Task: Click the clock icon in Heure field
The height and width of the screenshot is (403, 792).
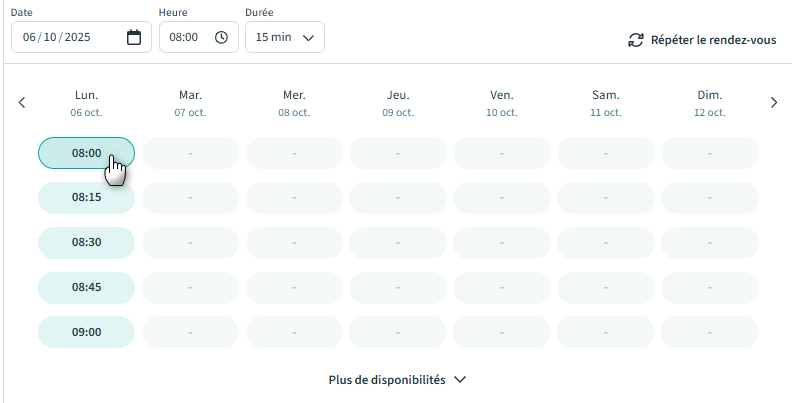Action: (221, 37)
